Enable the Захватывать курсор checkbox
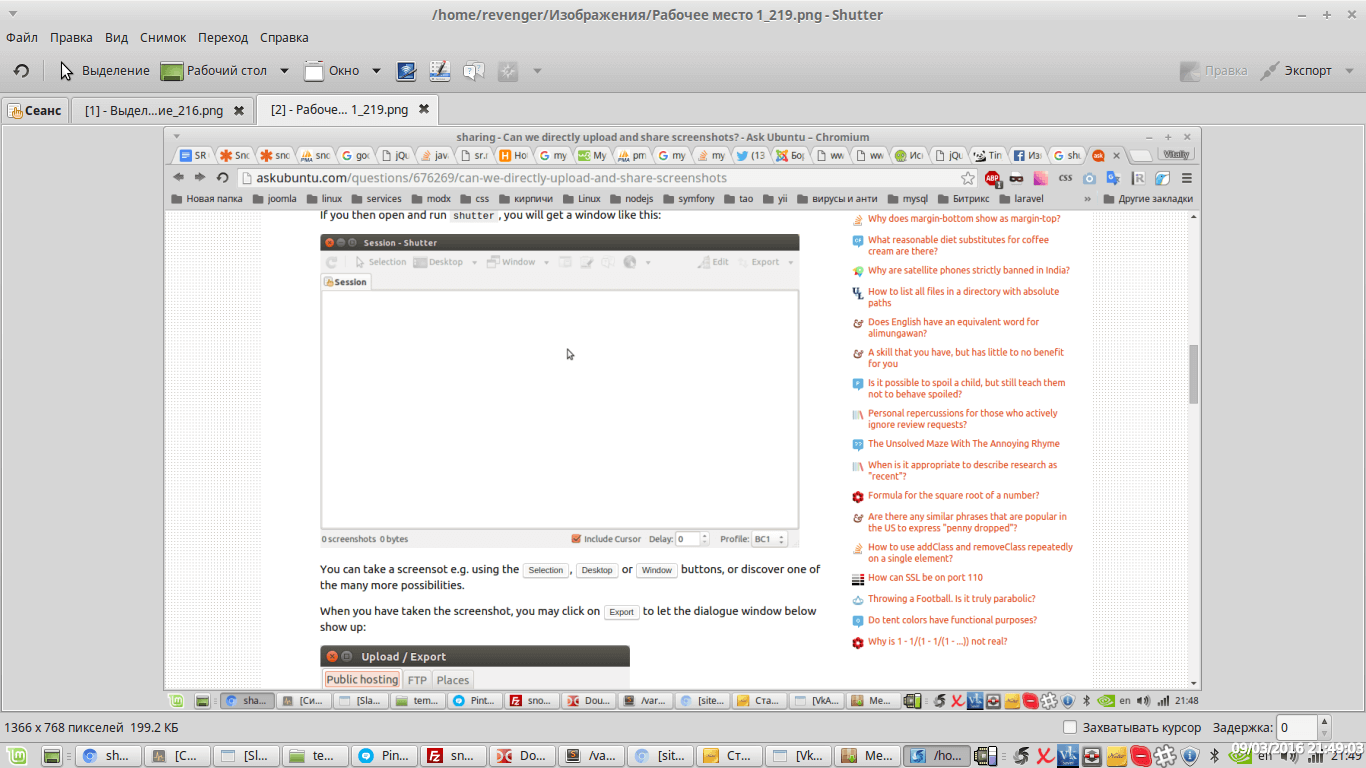 click(x=1070, y=727)
